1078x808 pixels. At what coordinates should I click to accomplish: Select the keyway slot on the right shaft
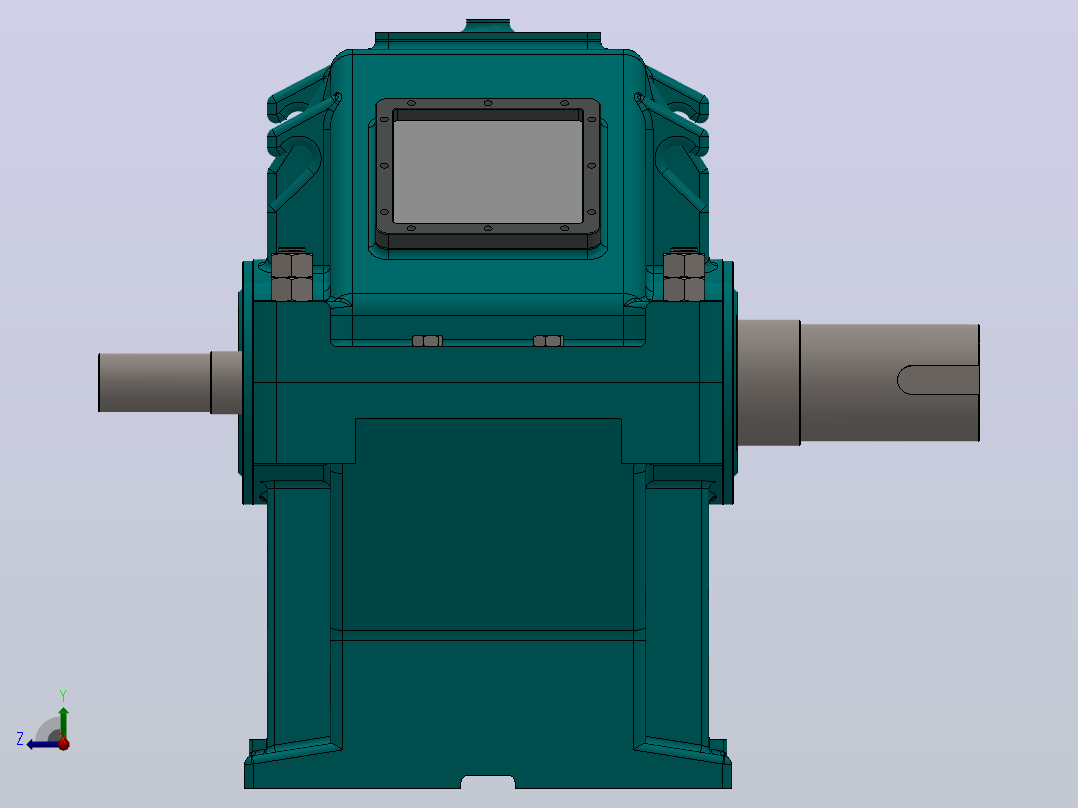(938, 380)
